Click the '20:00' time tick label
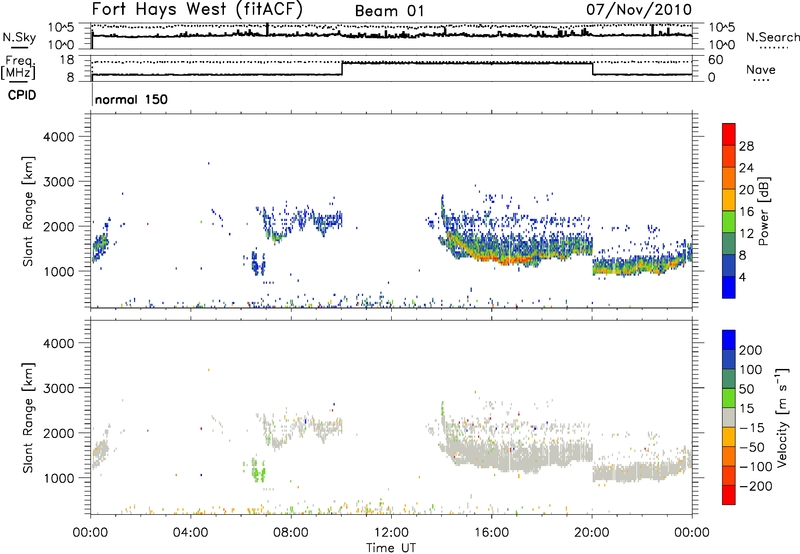The height and width of the screenshot is (554, 800). [592, 533]
